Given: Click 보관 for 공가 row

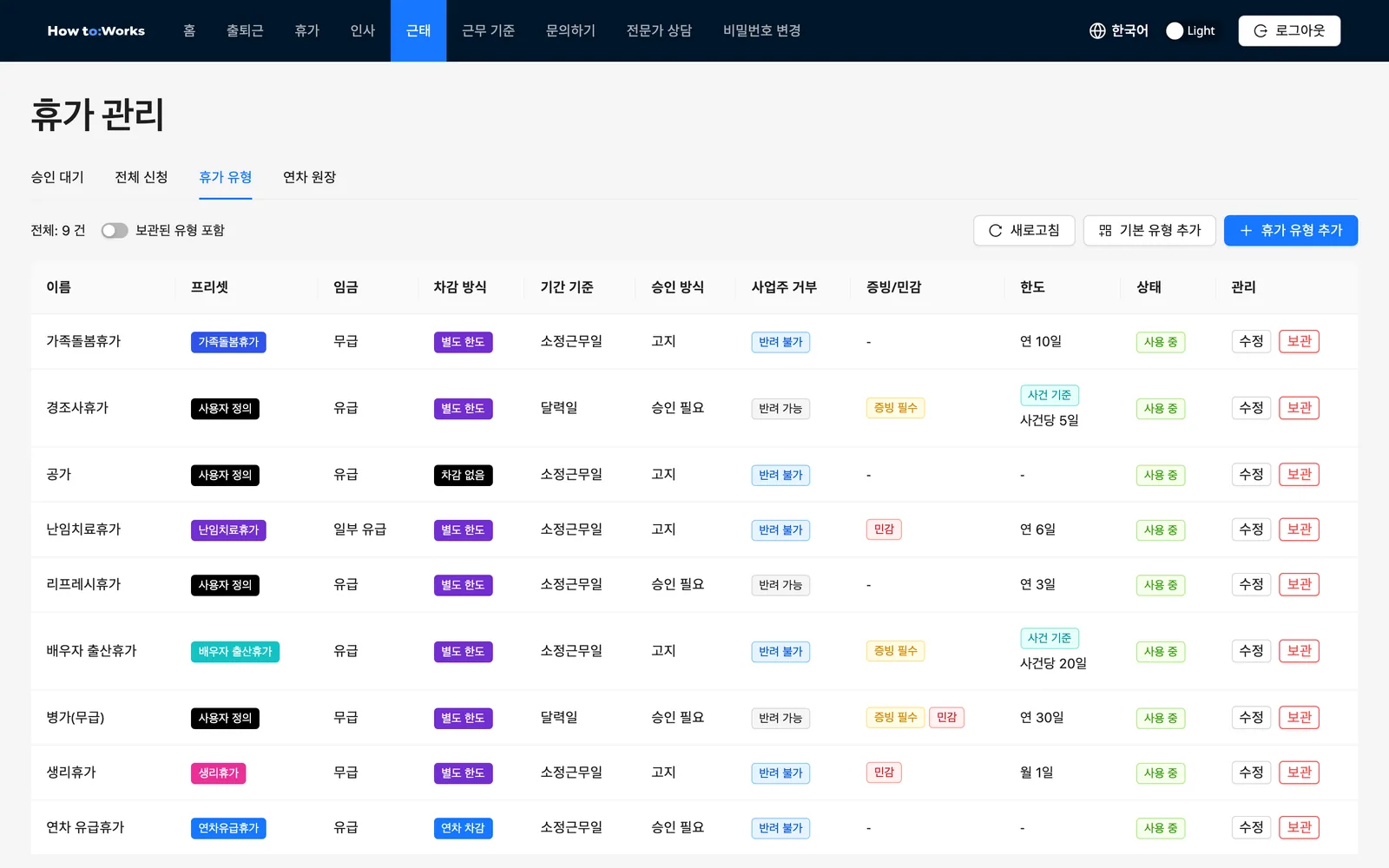Looking at the screenshot, I should click(1299, 475).
